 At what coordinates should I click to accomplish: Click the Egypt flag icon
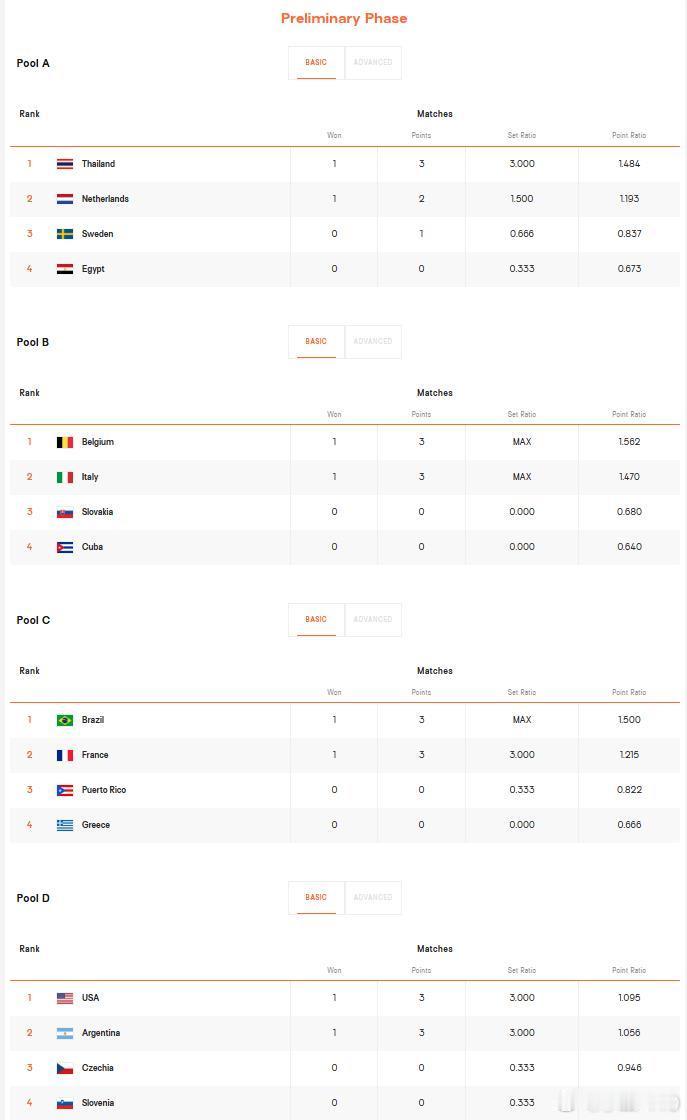(x=65, y=269)
